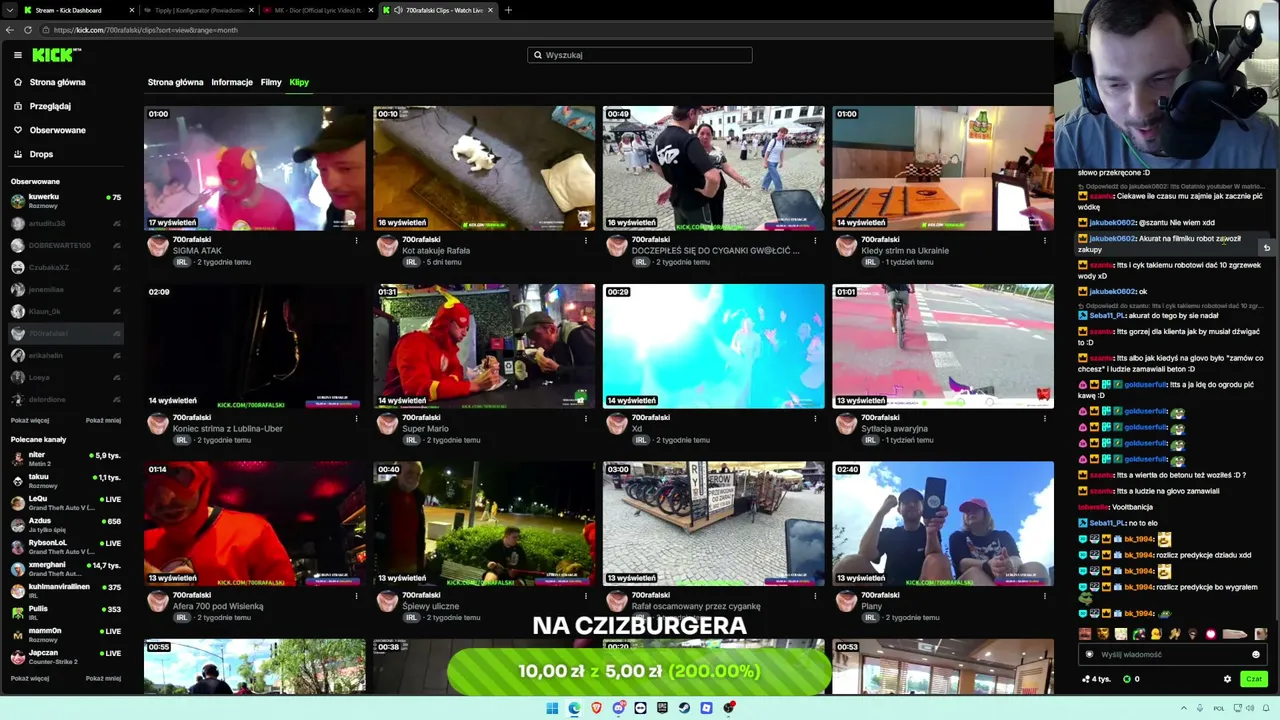The height and width of the screenshot is (720, 1280).
Task: Reload the page with the refresh icon
Action: [28, 30]
